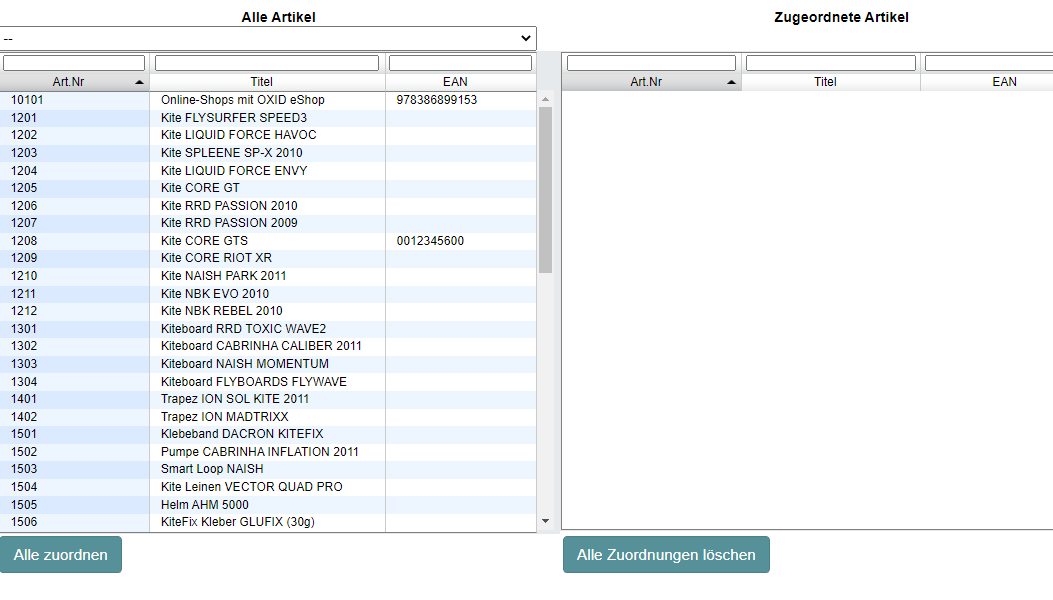Click EAN value 0012345600
The width and height of the screenshot is (1053, 600).
430,241
